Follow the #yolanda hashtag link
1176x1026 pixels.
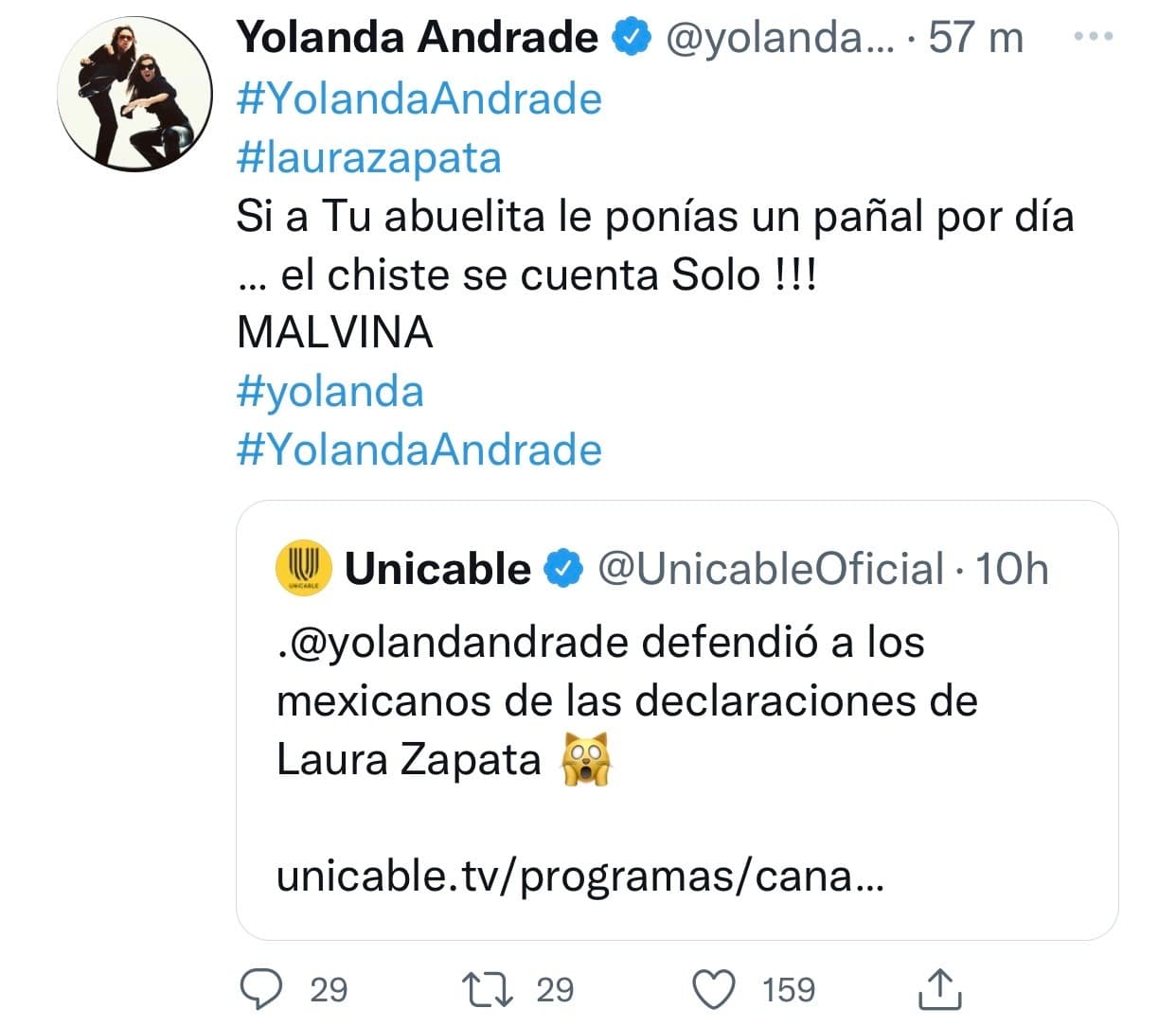[330, 390]
